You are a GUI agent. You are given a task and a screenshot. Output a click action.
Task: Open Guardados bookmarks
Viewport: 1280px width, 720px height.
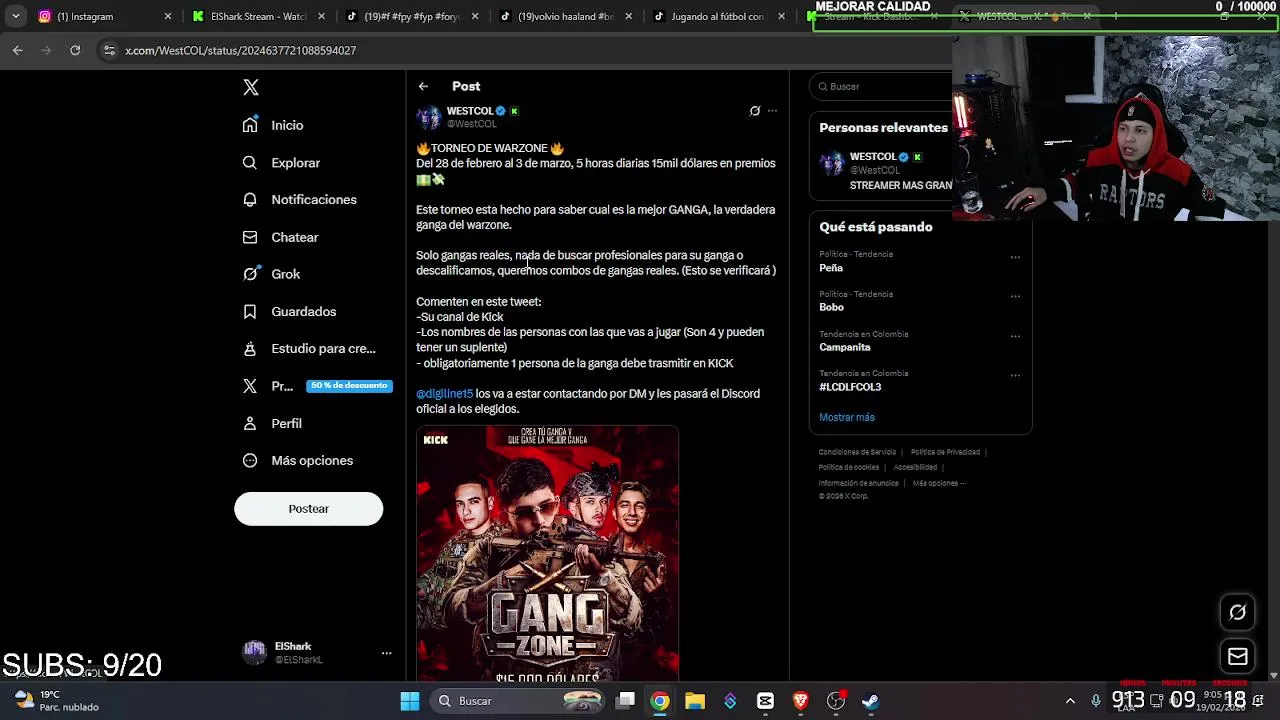289,311
